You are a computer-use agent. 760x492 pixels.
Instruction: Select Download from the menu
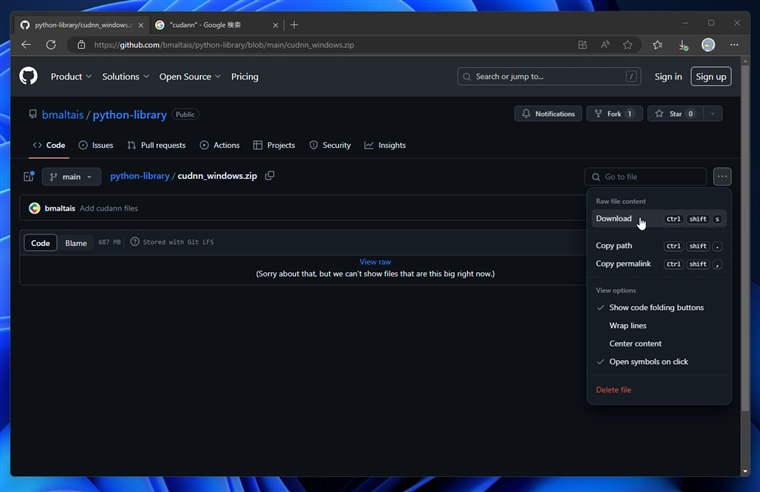659,219
